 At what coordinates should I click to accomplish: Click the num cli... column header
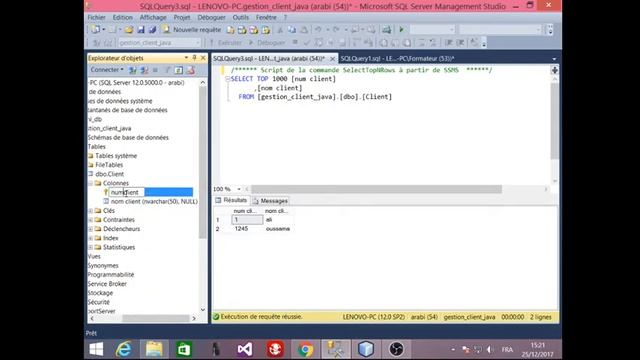coord(247,211)
